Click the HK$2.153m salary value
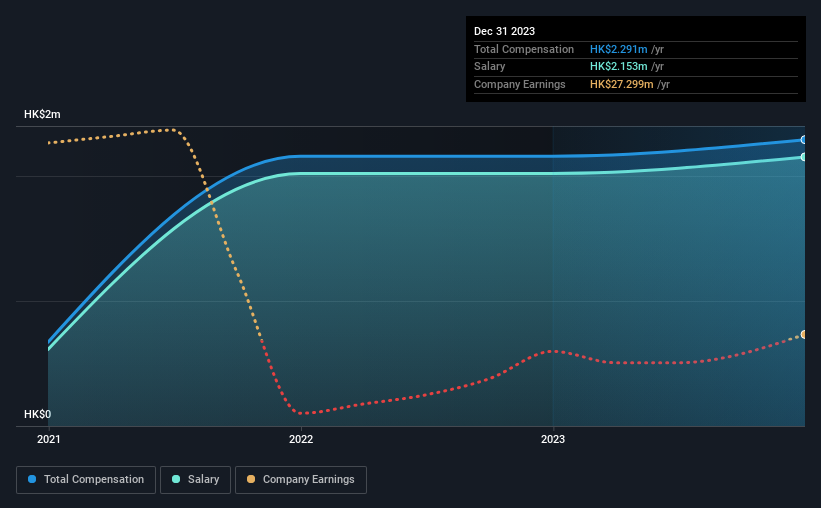This screenshot has height=508, width=821. (618, 67)
